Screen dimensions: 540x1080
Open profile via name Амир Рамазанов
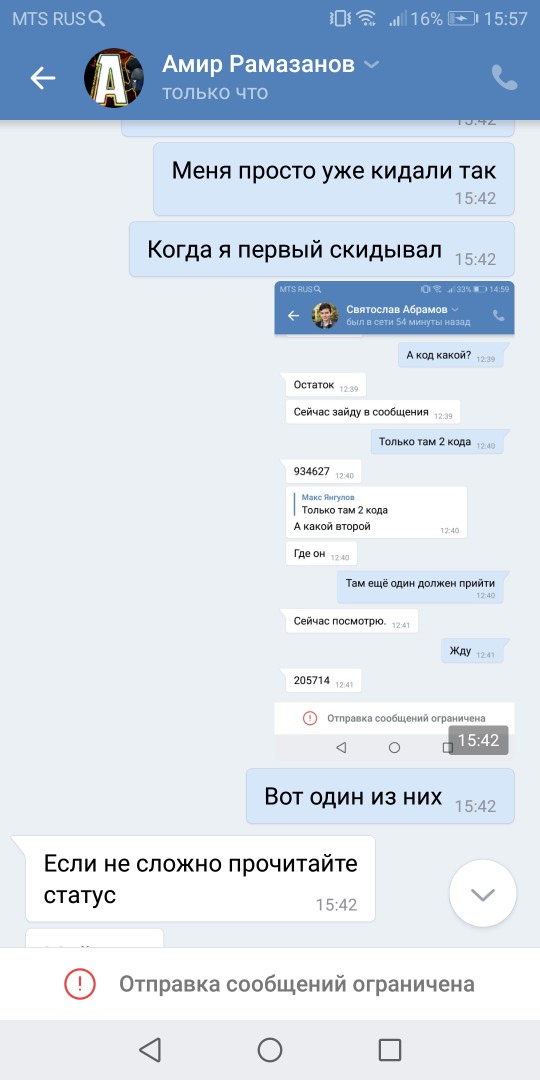pos(258,65)
